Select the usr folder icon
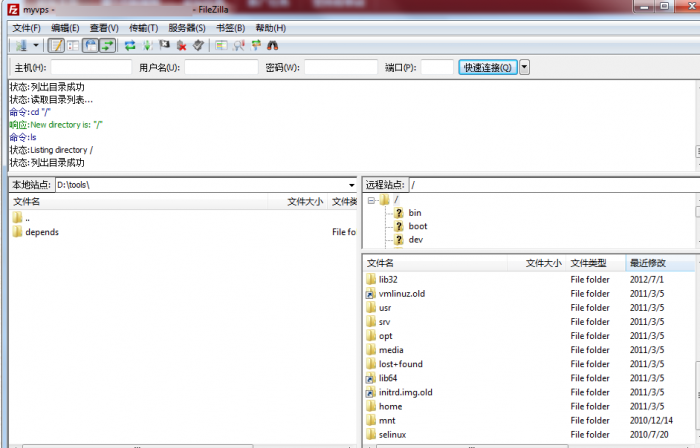700x448 pixels. (x=371, y=307)
